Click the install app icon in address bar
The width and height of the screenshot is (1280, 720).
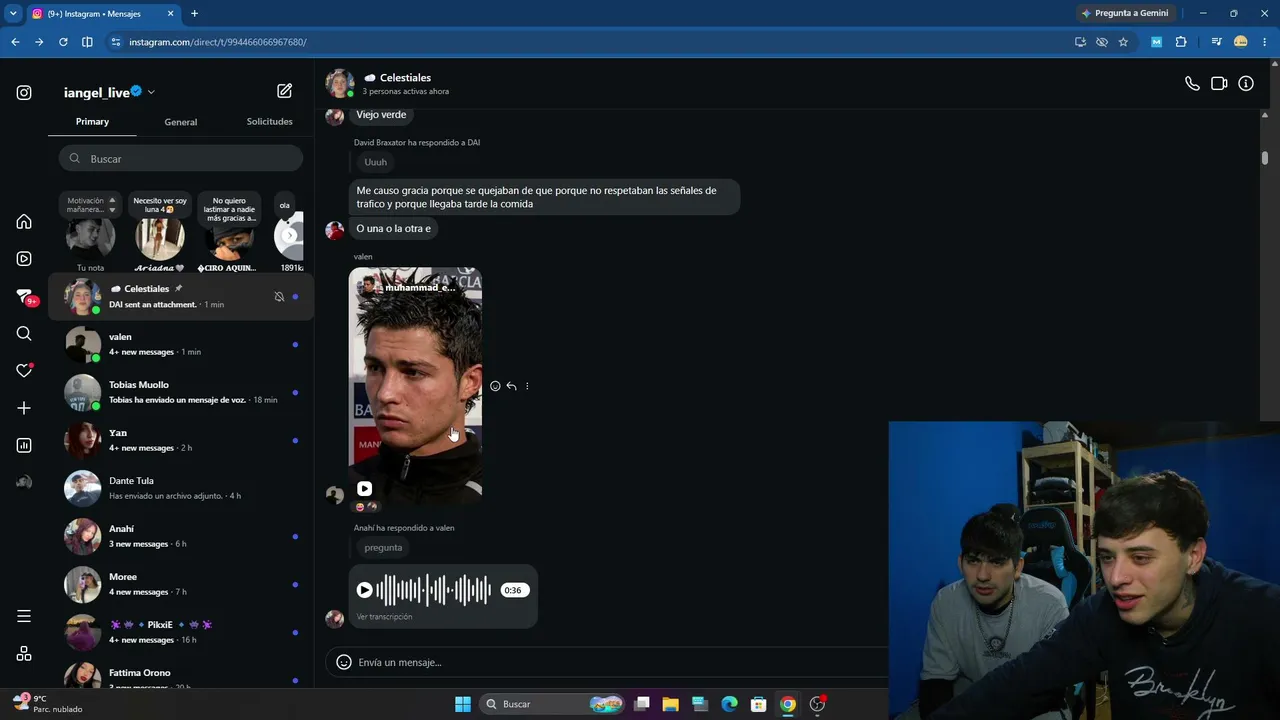pos(1080,42)
